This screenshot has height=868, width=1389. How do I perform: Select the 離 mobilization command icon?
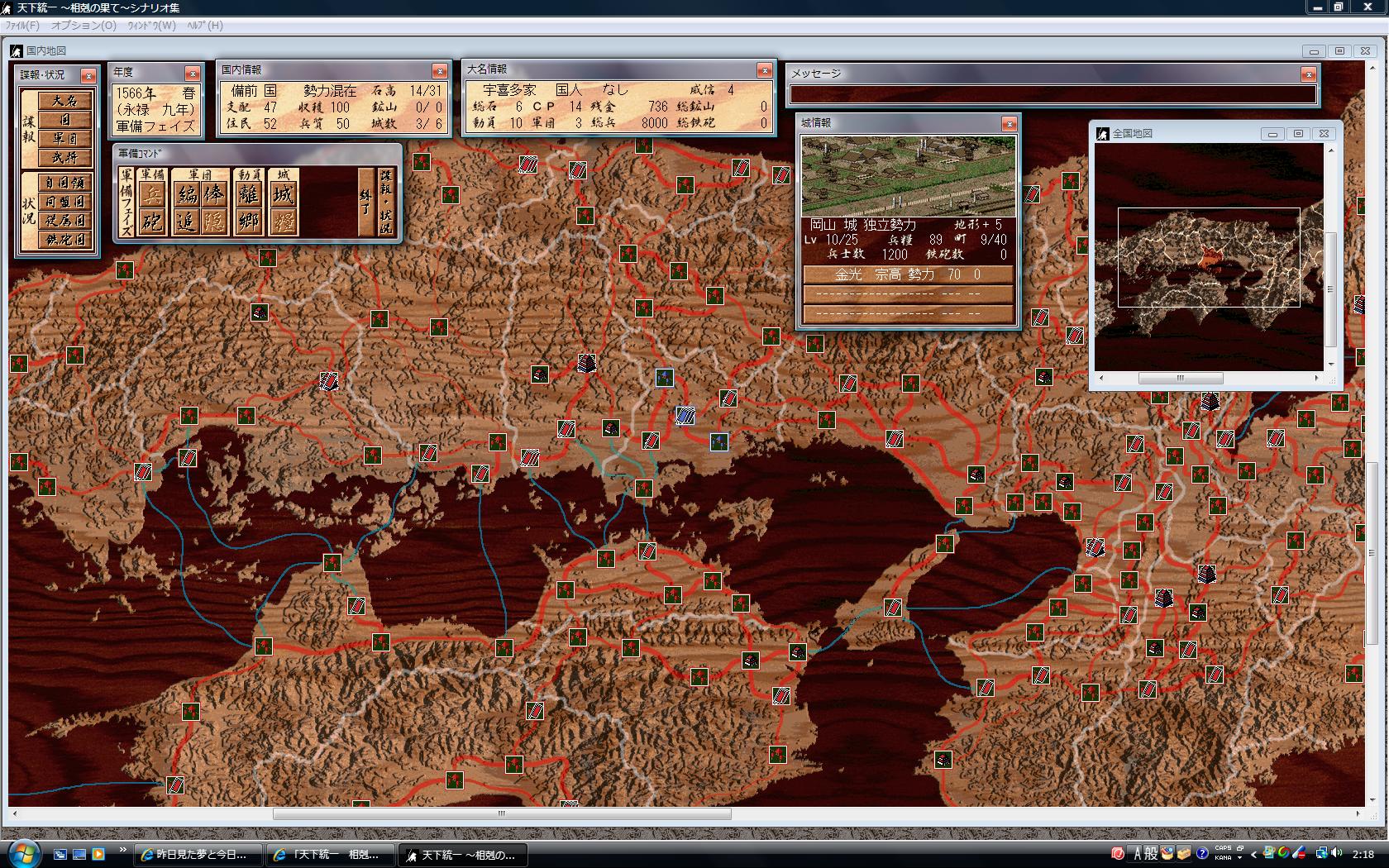pos(249,195)
